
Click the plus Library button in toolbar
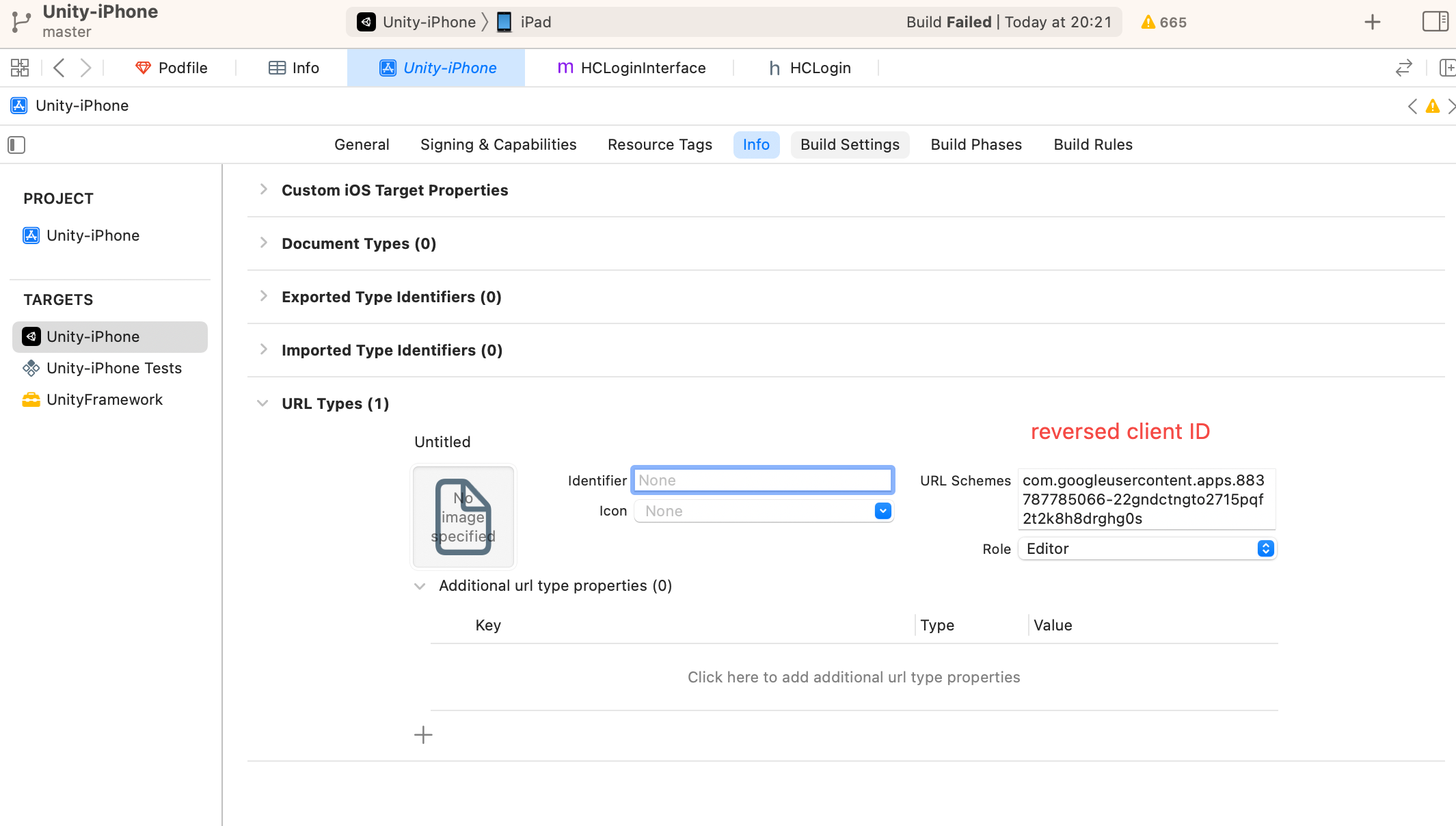click(1372, 22)
